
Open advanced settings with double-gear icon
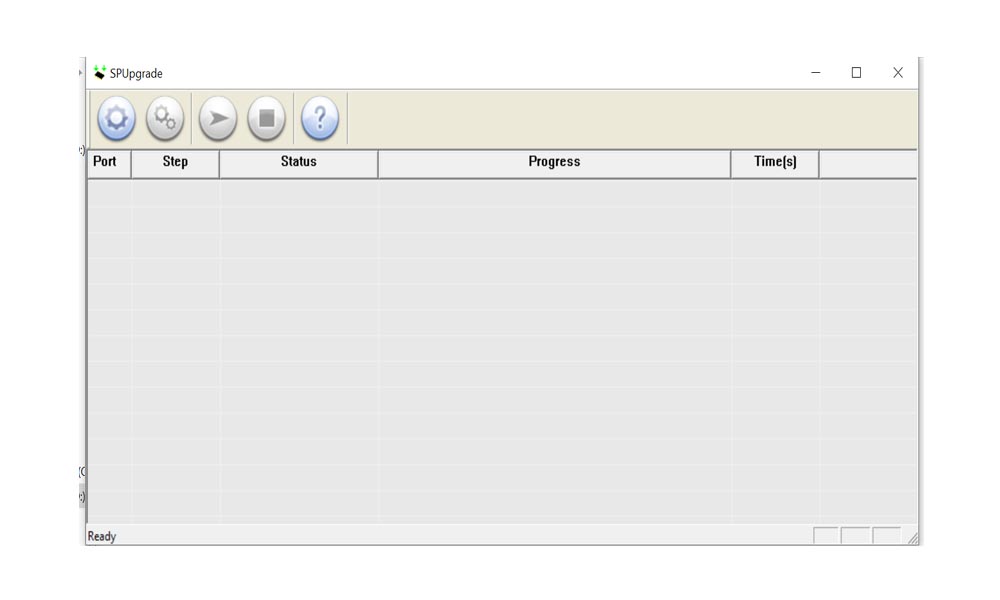165,119
